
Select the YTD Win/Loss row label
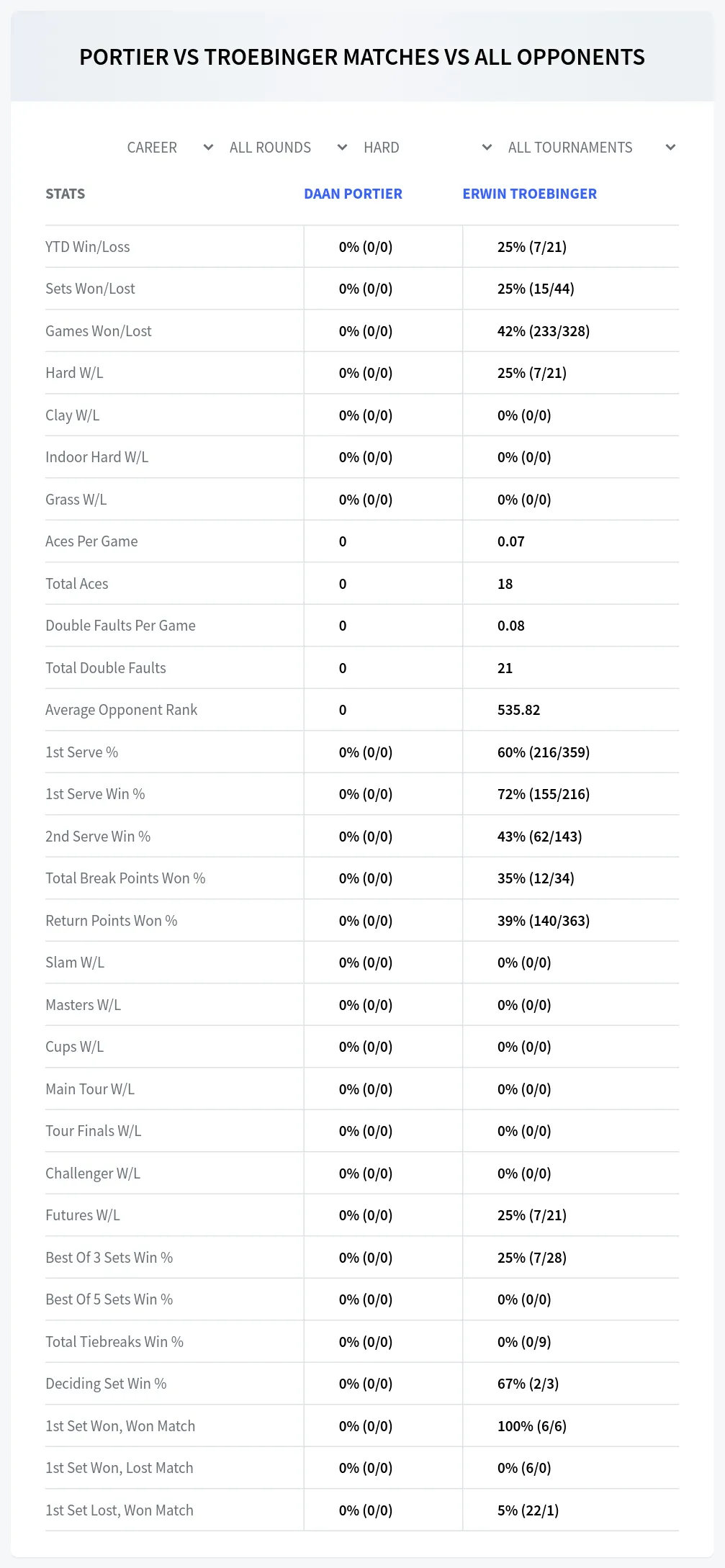[88, 247]
